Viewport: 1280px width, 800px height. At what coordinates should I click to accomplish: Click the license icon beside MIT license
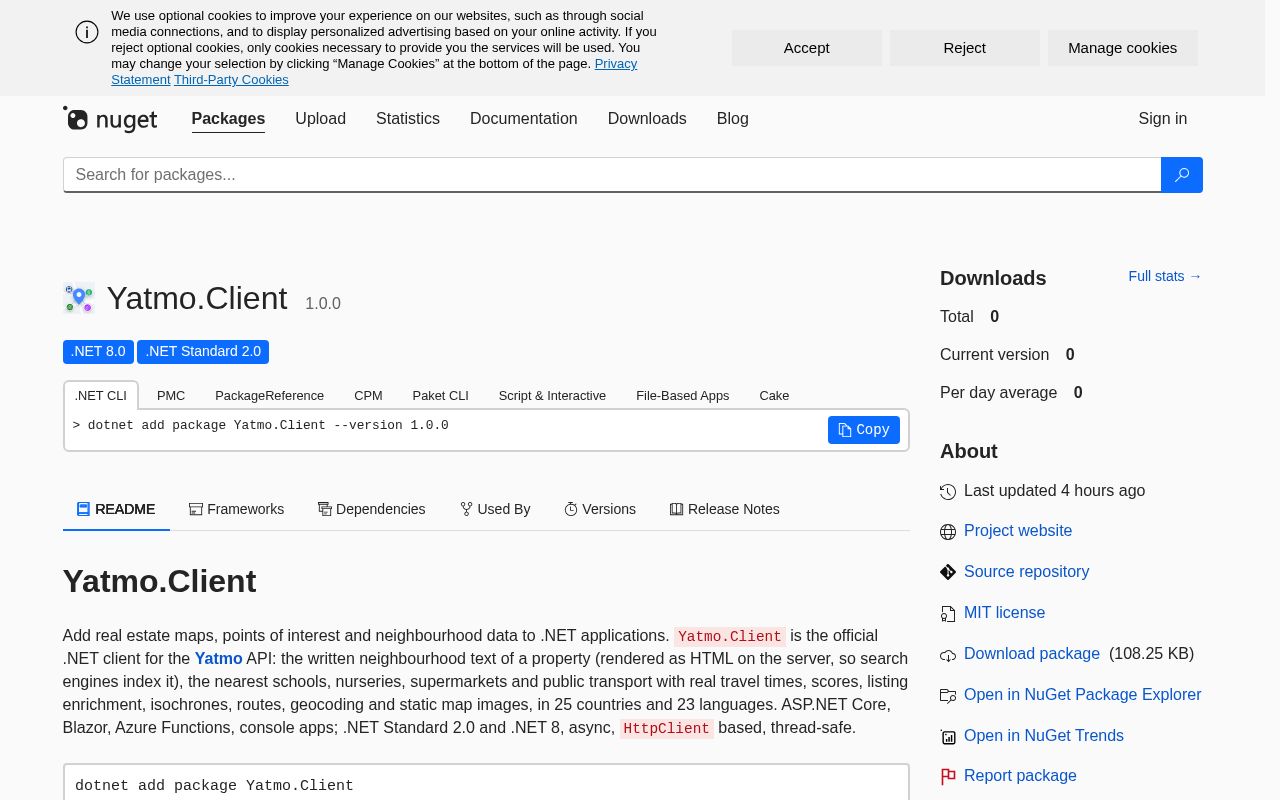tap(948, 613)
